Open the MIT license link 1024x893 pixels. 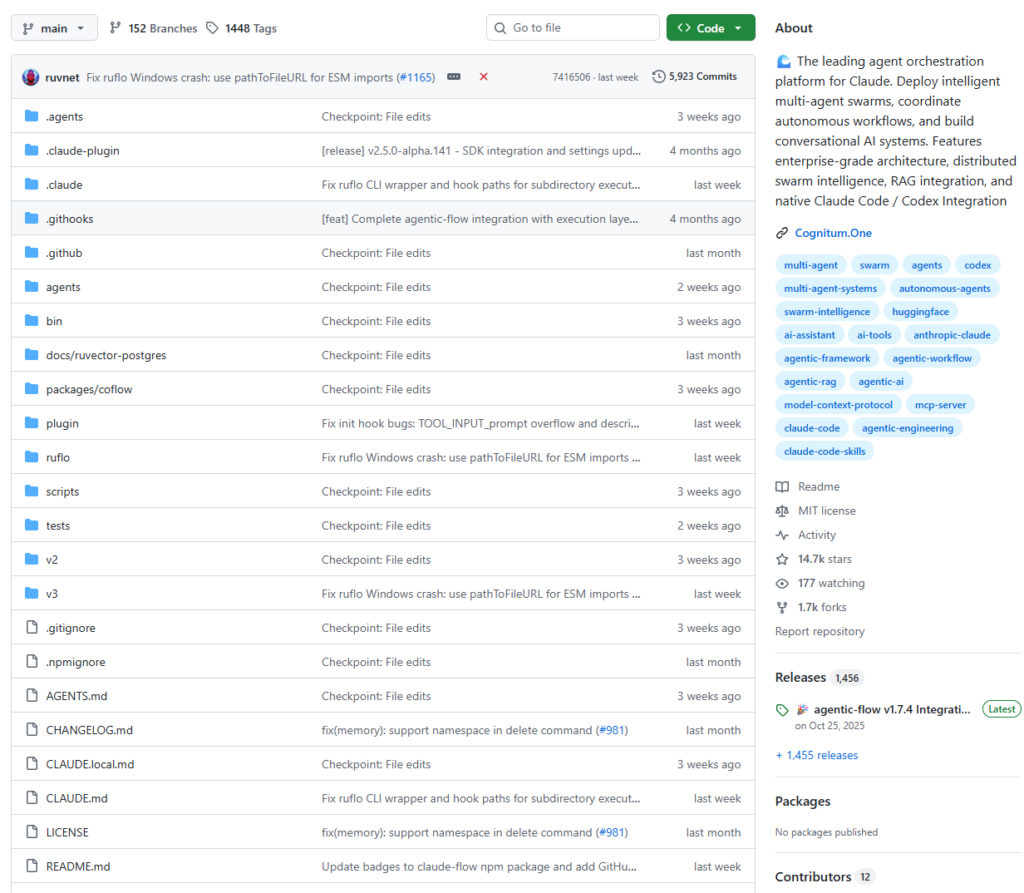[826, 511]
